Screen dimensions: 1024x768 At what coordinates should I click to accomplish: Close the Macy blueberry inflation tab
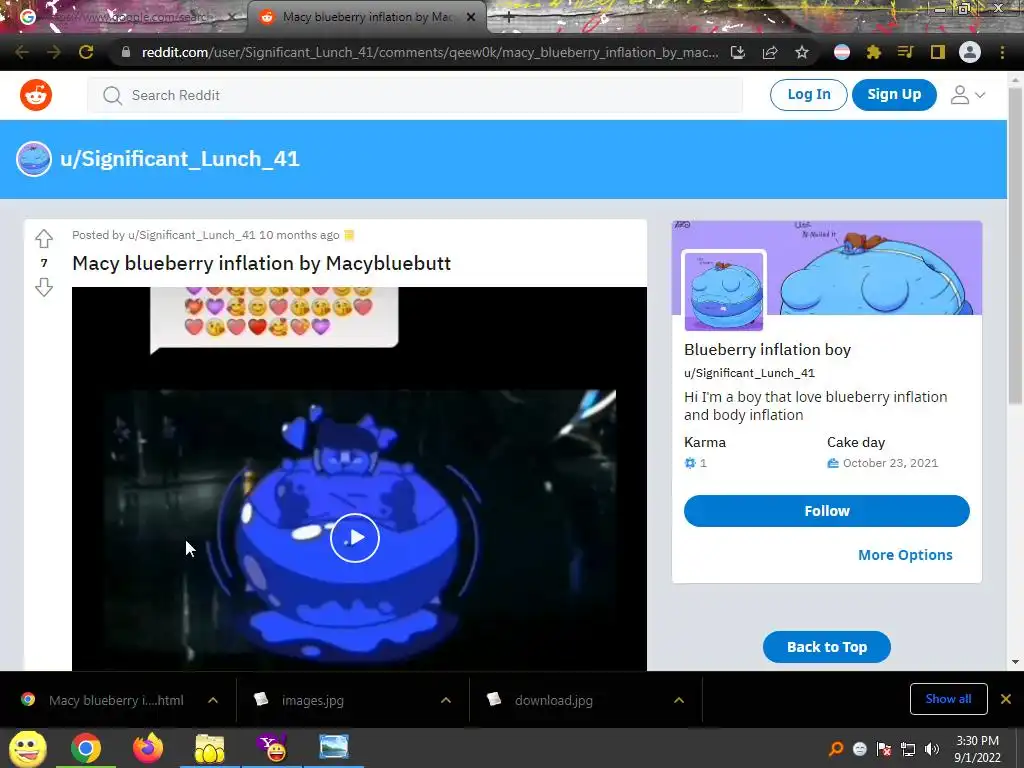pos(471,18)
